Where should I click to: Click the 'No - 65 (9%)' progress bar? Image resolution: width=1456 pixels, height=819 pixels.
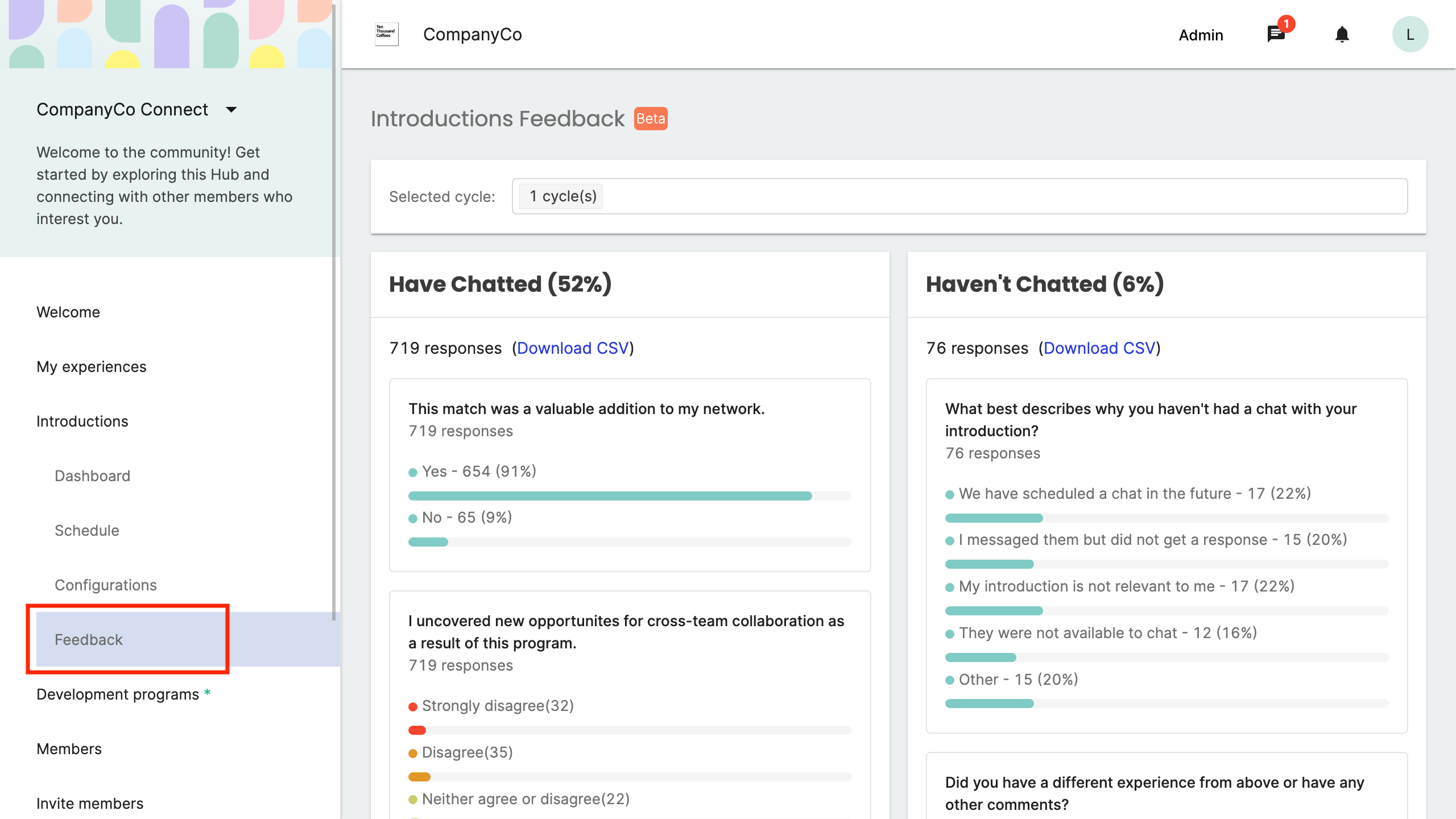point(630,542)
